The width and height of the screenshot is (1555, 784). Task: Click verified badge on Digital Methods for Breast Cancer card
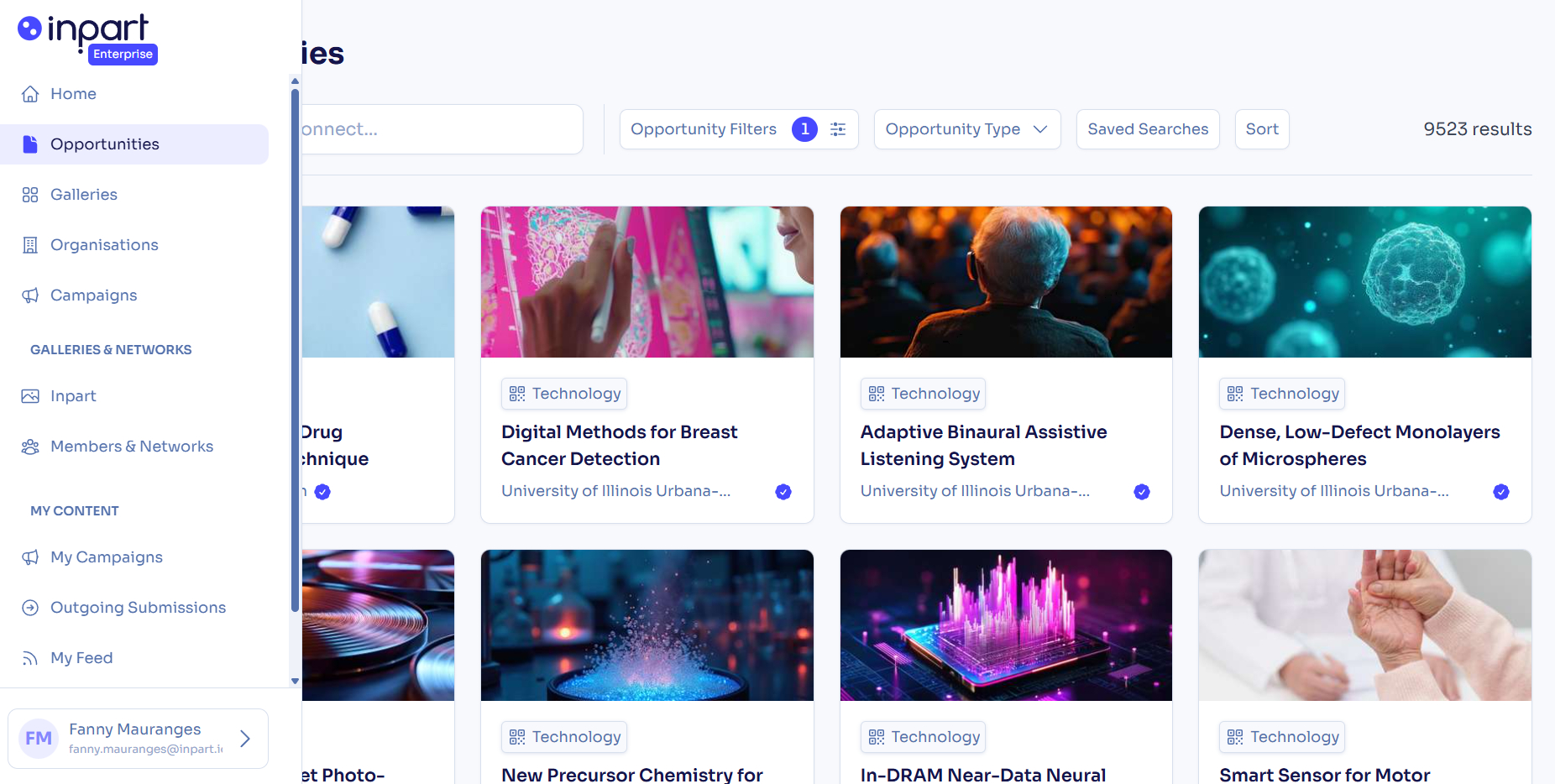[783, 492]
